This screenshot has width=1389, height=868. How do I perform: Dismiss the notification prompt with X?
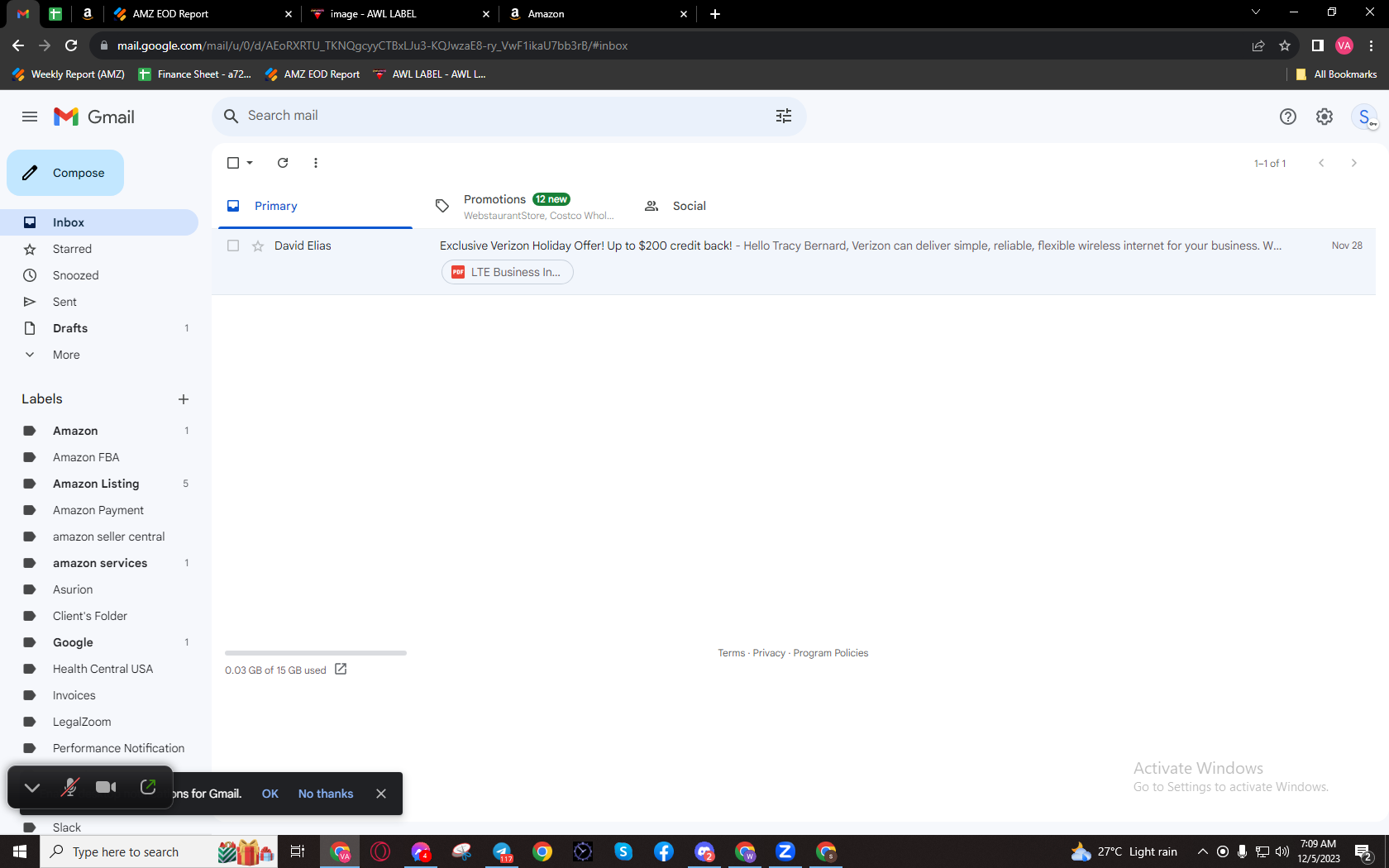click(381, 794)
